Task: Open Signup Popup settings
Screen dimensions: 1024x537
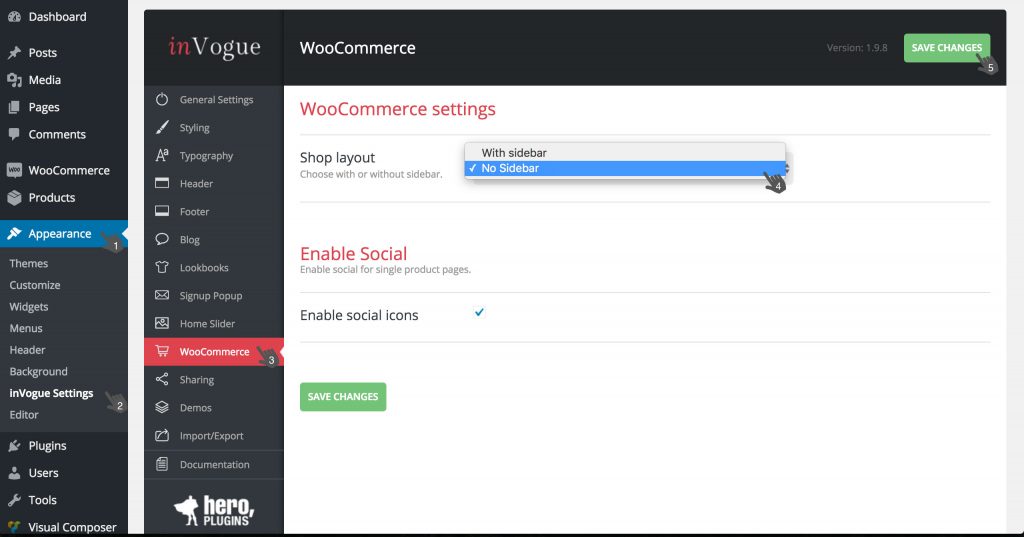Action: 214,295
